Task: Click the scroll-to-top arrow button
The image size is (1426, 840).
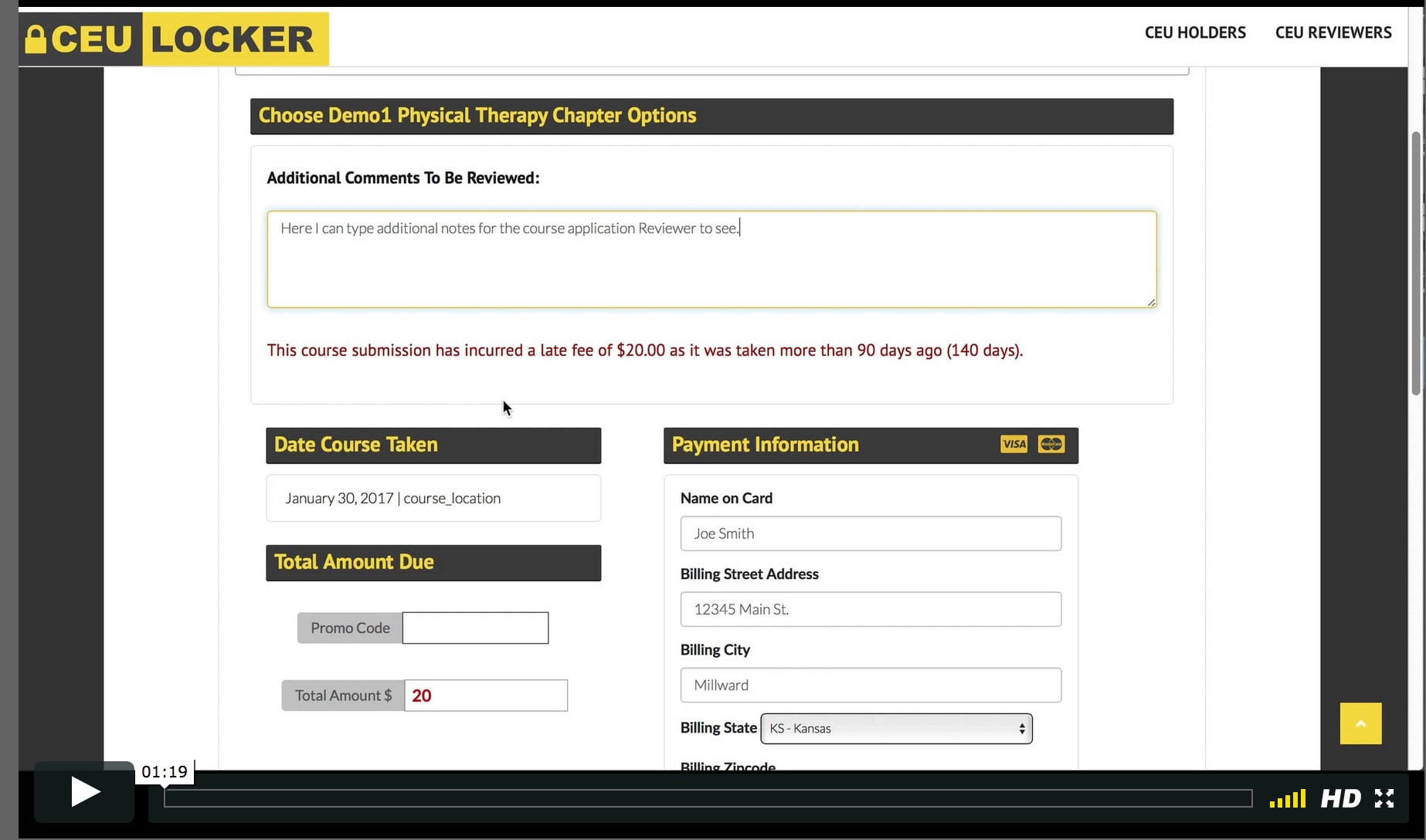Action: pos(1360,723)
